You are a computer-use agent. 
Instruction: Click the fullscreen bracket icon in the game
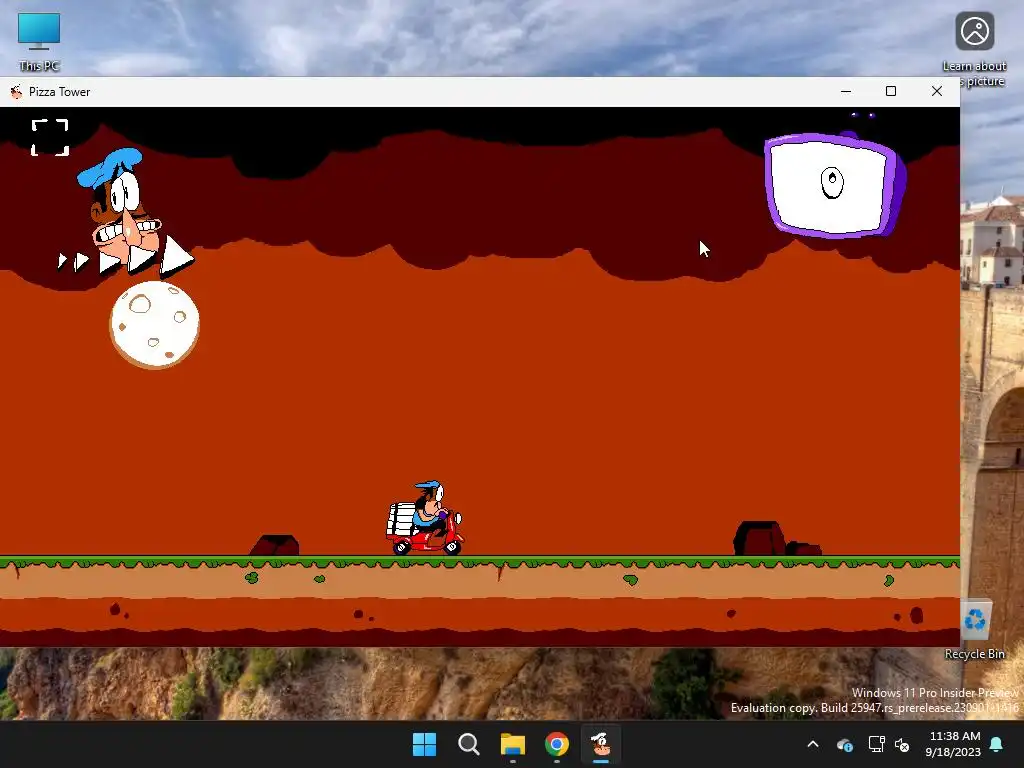tap(50, 137)
